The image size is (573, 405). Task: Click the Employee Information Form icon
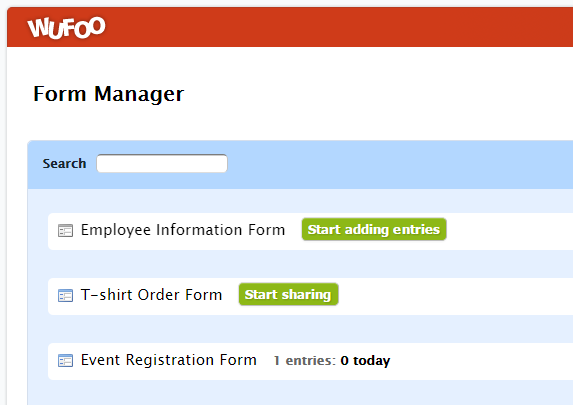65,231
